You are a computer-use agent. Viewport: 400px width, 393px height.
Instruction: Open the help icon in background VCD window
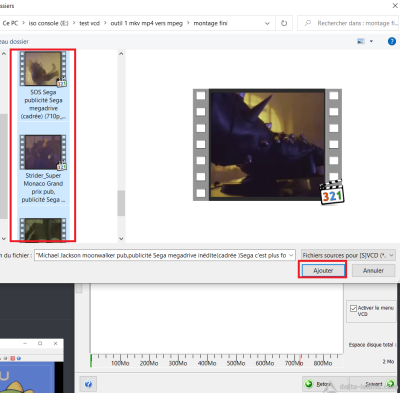tap(88, 384)
